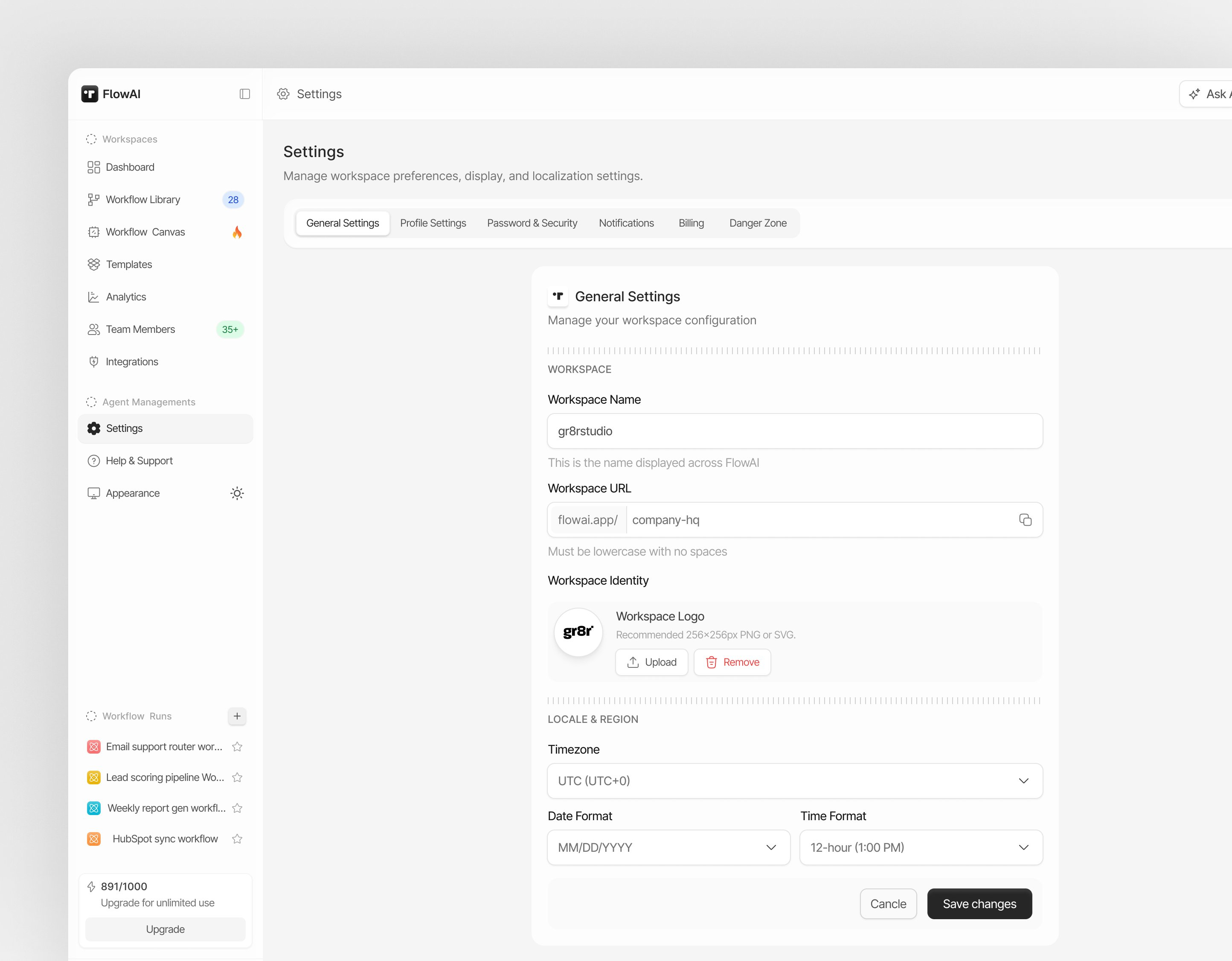Switch to the Billing tab

[691, 223]
